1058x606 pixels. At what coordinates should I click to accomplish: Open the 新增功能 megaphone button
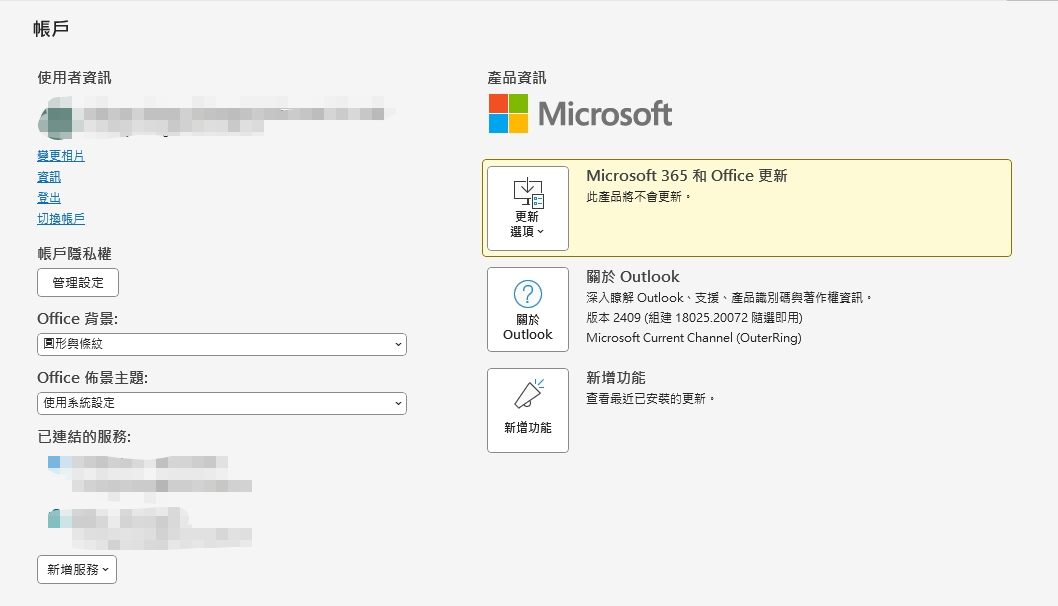click(528, 410)
